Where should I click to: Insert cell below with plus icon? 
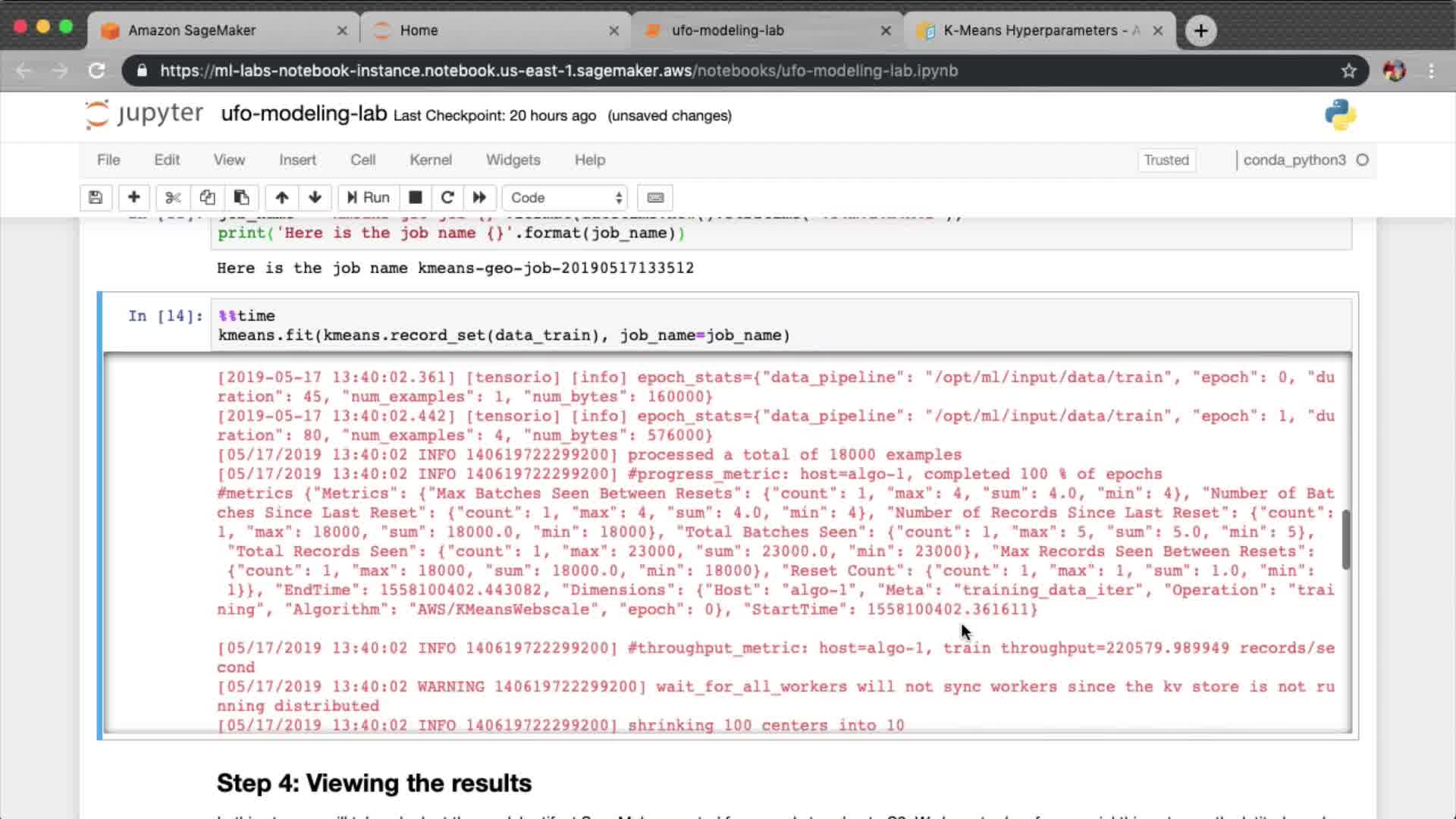coord(133,198)
